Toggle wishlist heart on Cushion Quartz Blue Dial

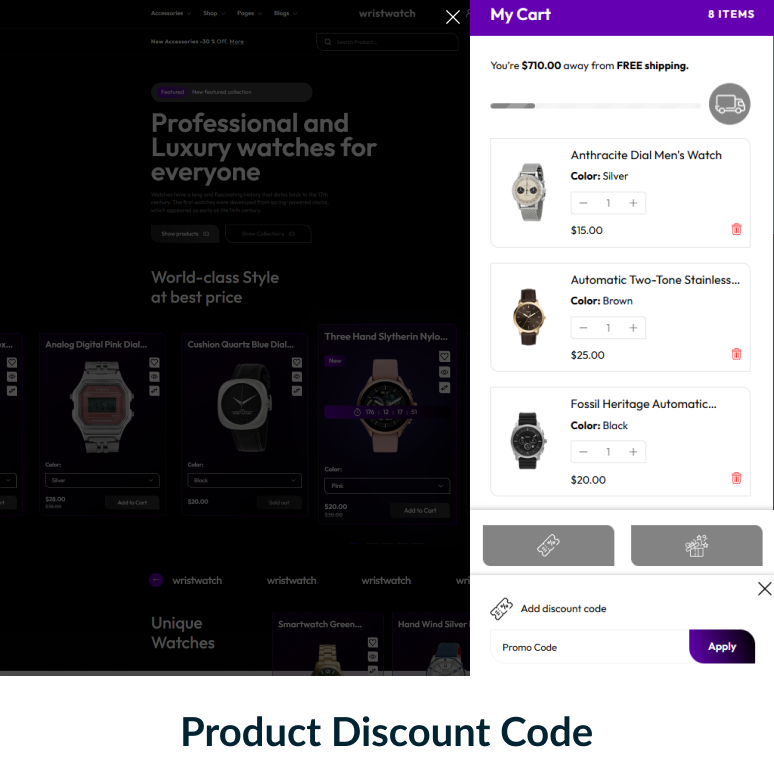point(296,362)
